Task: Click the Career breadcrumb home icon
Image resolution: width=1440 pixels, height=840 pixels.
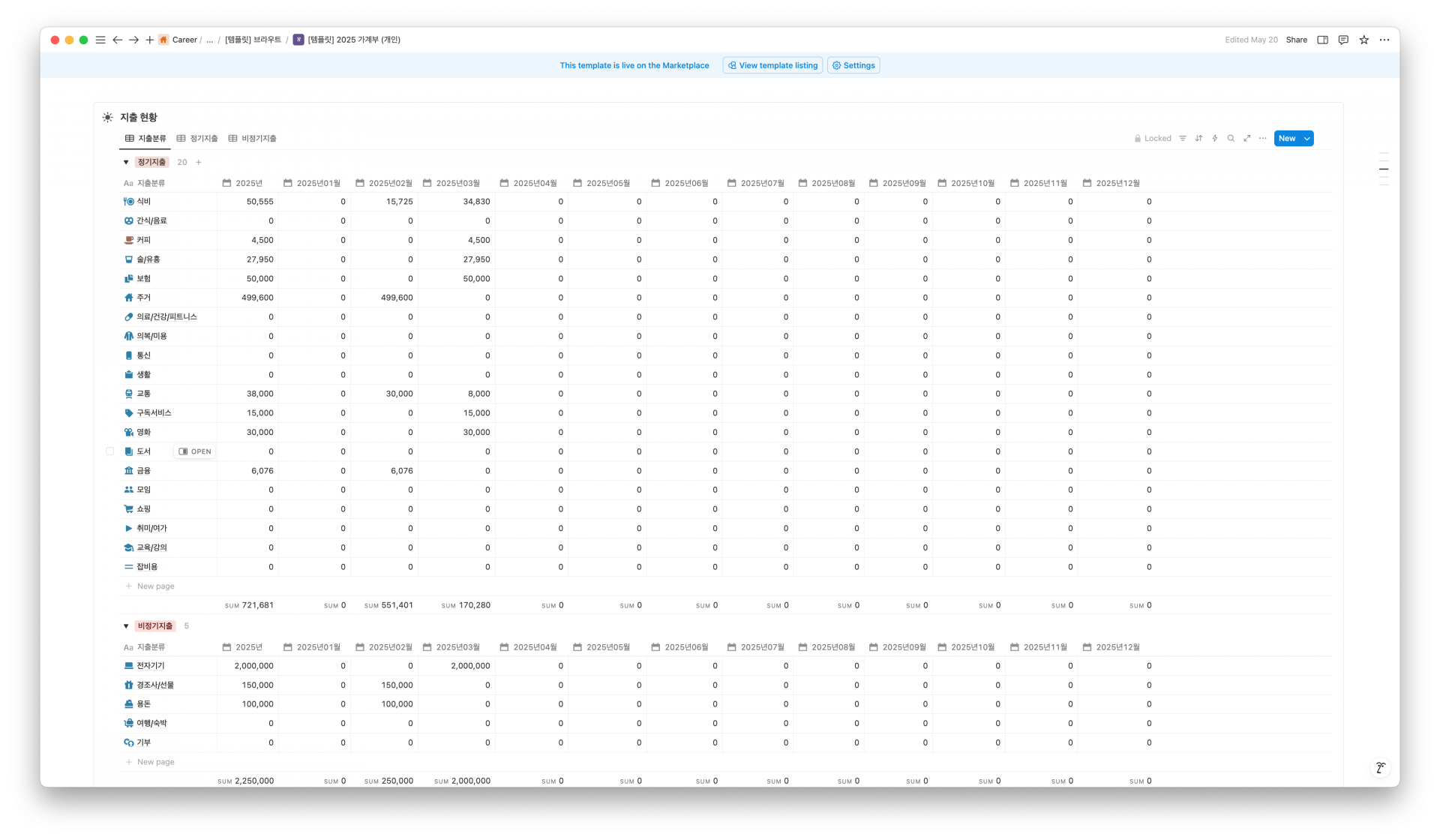Action: click(163, 40)
